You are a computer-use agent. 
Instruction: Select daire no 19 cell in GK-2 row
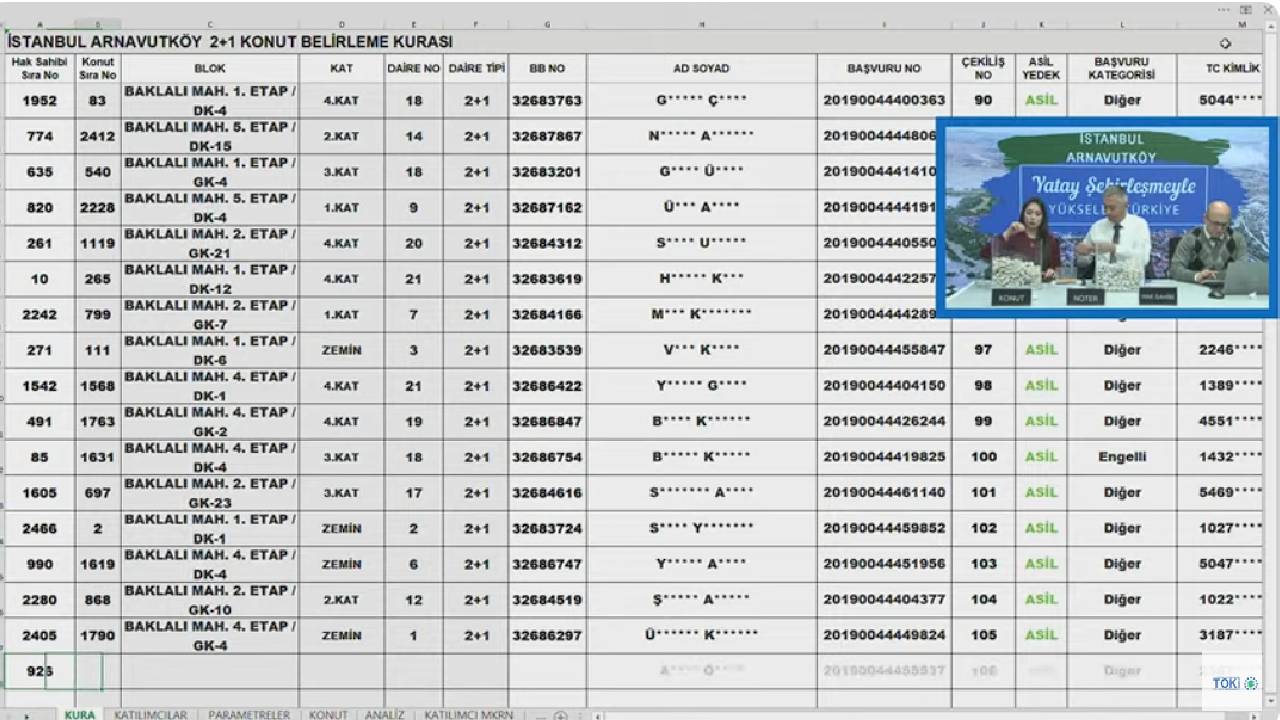pyautogui.click(x=414, y=421)
